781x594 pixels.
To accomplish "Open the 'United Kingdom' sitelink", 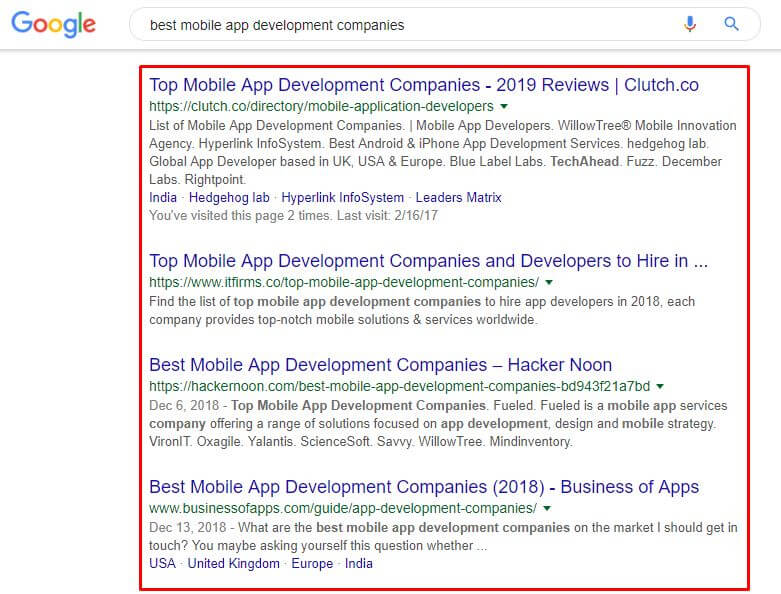I will pos(234,564).
